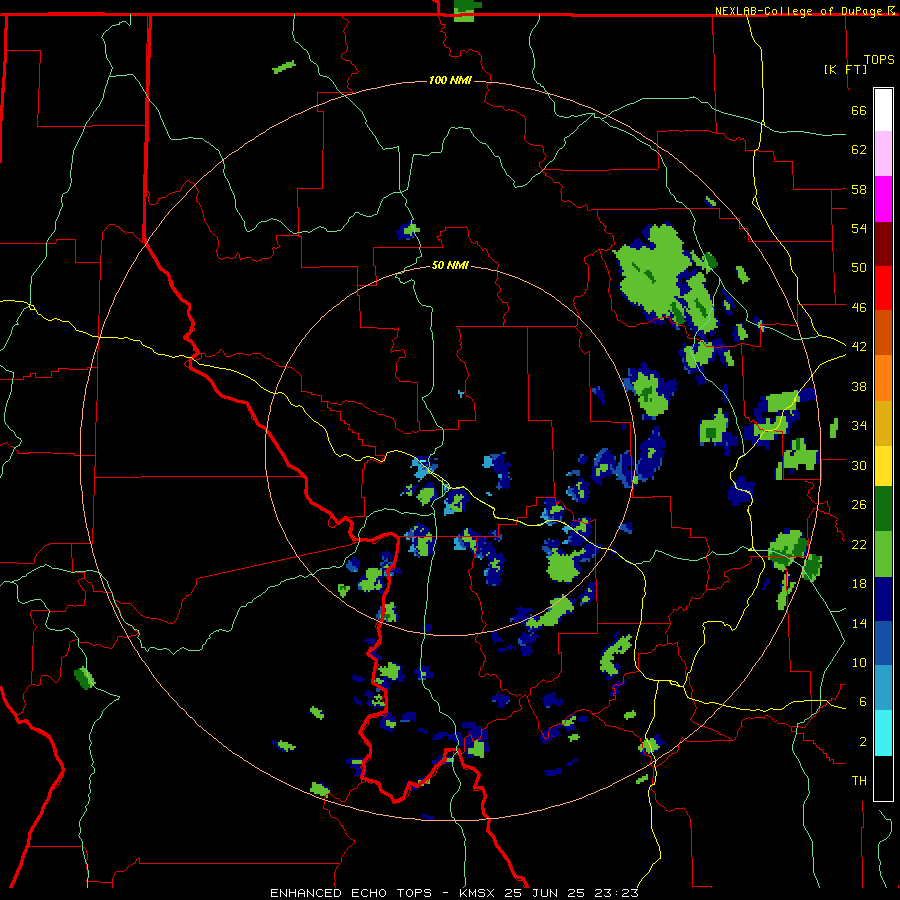Viewport: 900px width, 900px height.
Task: Click the legend value "34"
Action: pyautogui.click(x=859, y=426)
